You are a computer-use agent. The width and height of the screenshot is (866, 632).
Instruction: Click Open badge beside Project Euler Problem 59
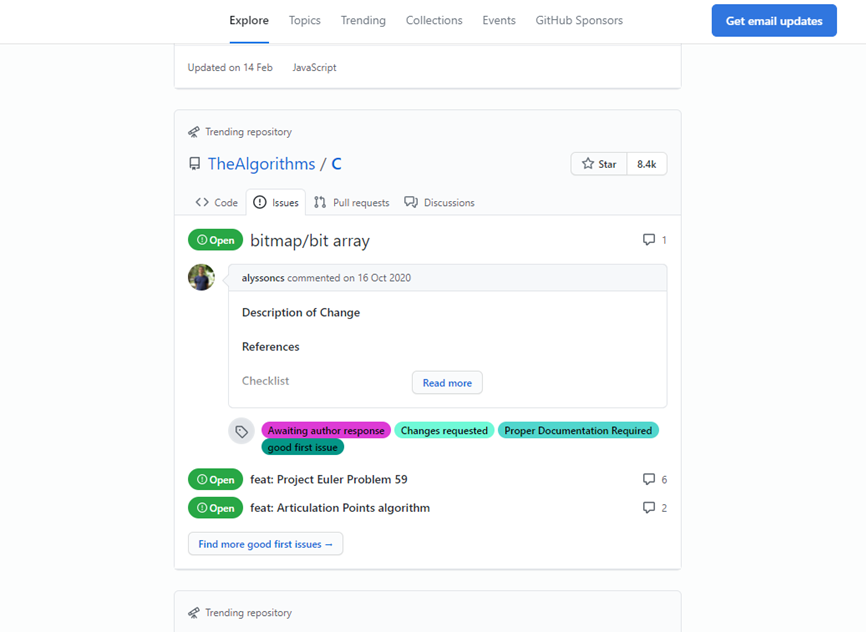[215, 480]
